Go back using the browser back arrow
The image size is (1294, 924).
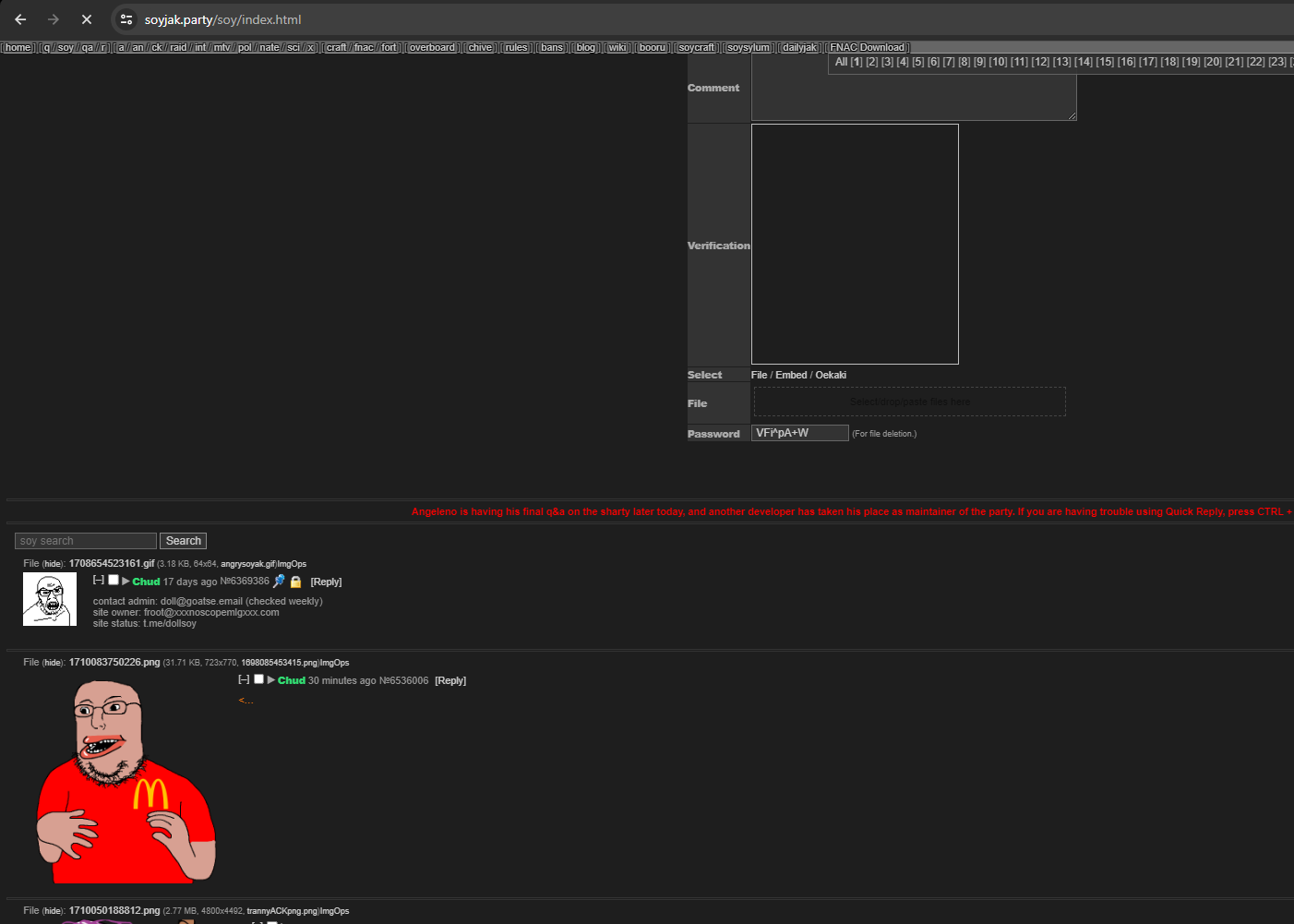tap(20, 19)
